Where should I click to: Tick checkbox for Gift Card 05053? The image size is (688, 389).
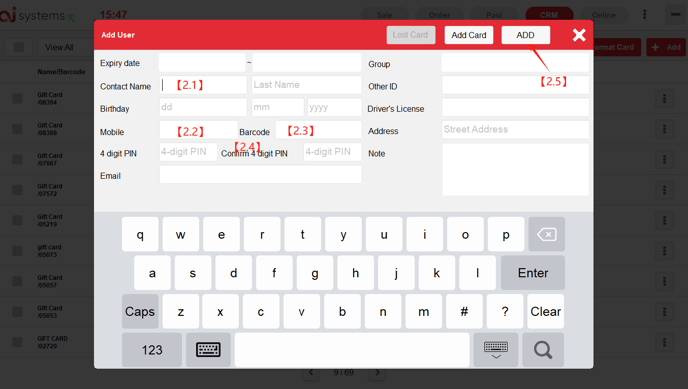[17, 312]
